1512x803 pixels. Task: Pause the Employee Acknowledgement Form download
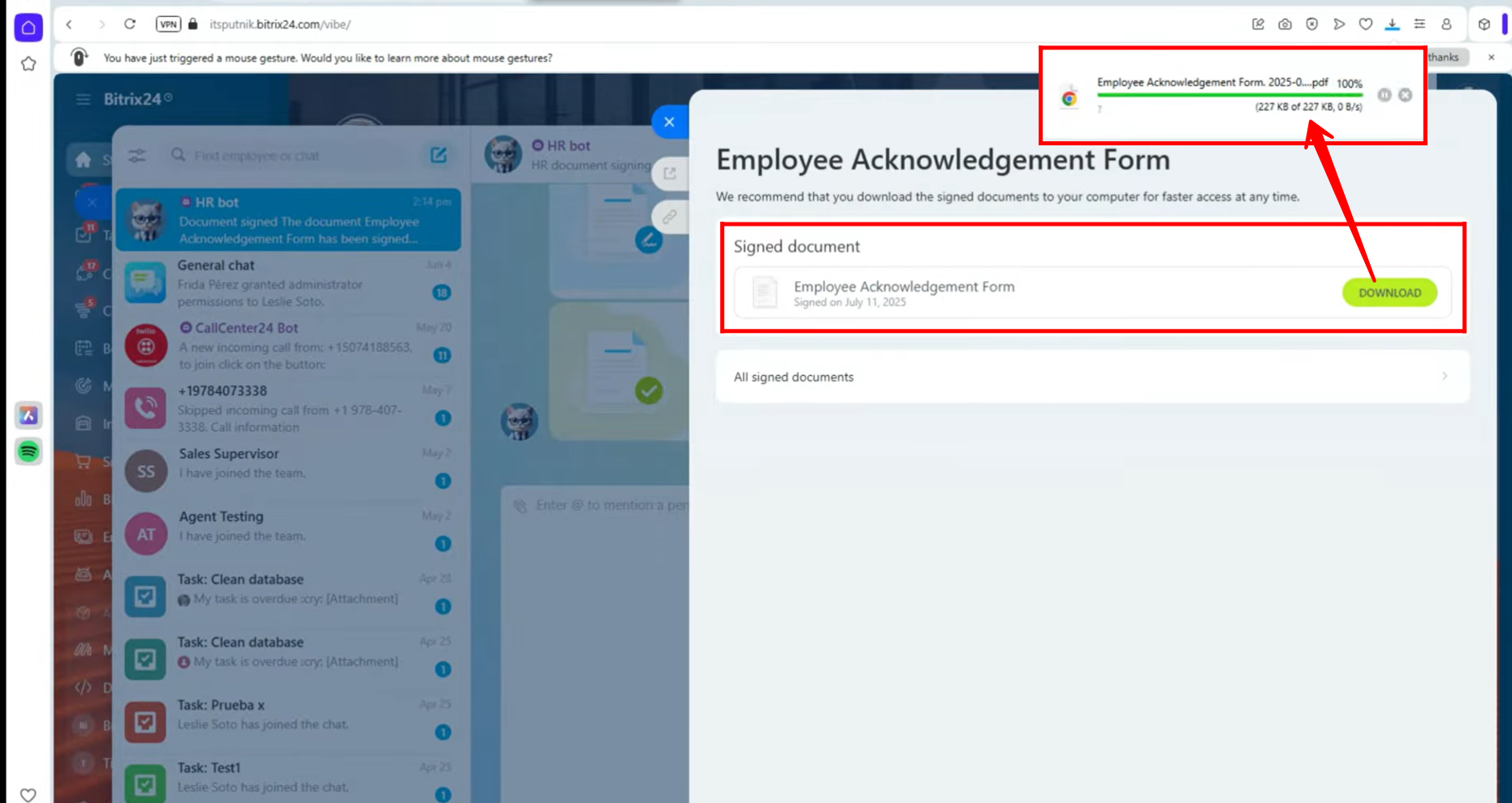(1385, 95)
